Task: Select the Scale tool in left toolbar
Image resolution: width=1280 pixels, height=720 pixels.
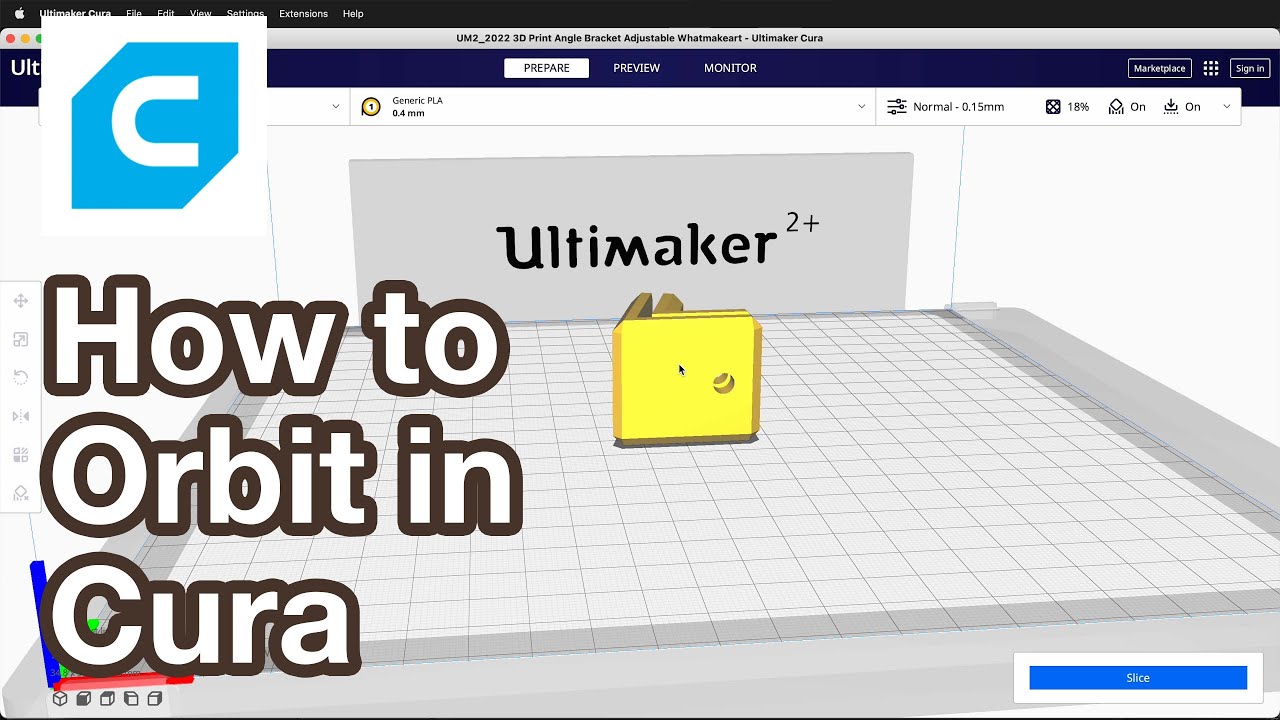Action: click(20, 339)
